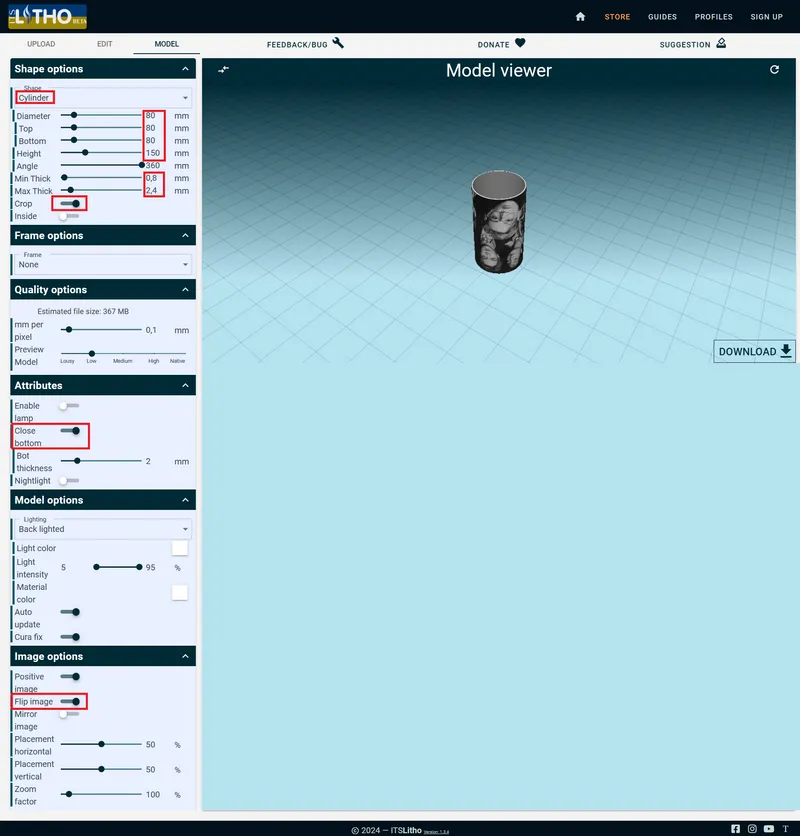
Task: Enable the Nightlight switch
Action: 69,481
